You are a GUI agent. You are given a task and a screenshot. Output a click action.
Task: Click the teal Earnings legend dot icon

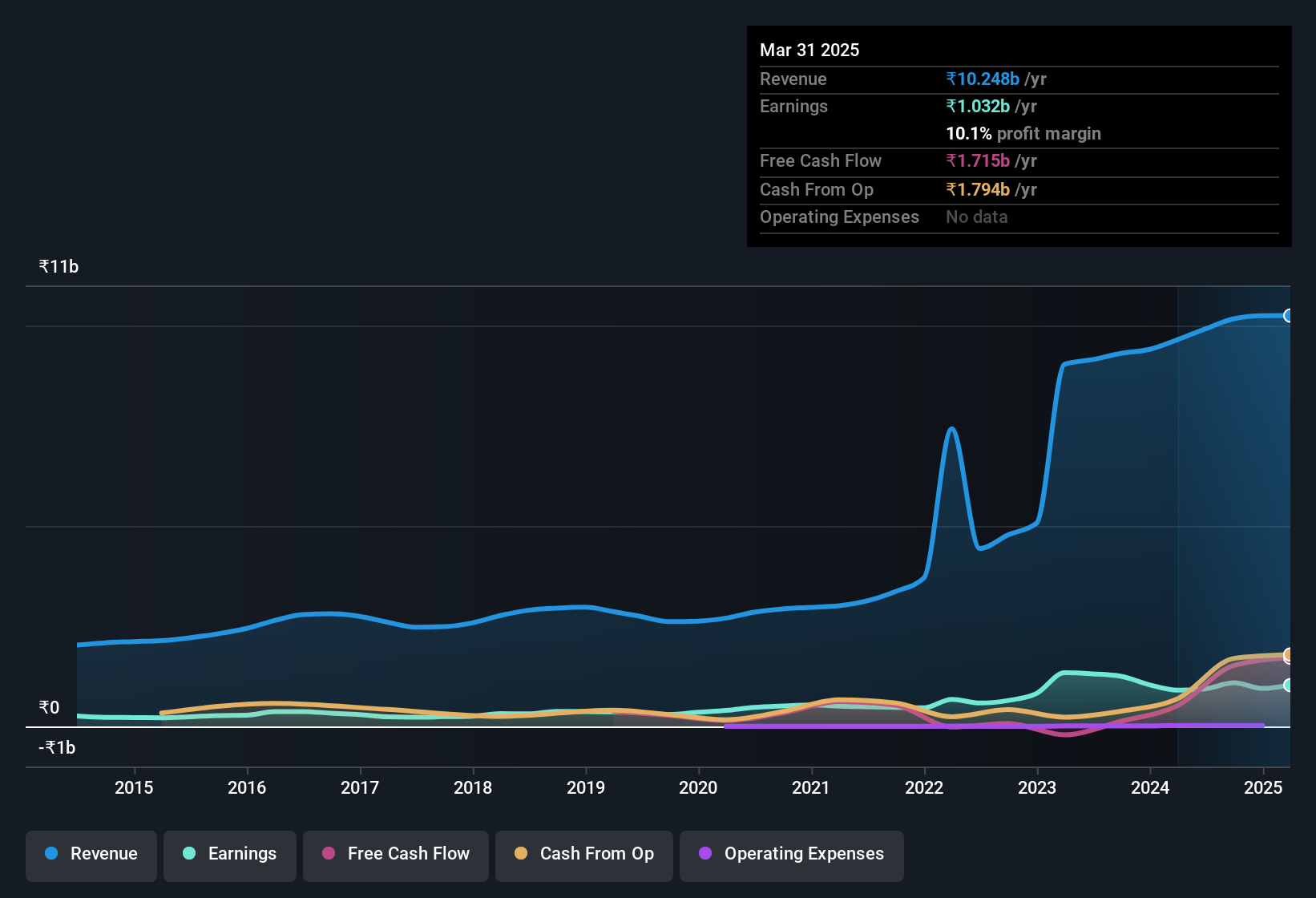(x=189, y=854)
